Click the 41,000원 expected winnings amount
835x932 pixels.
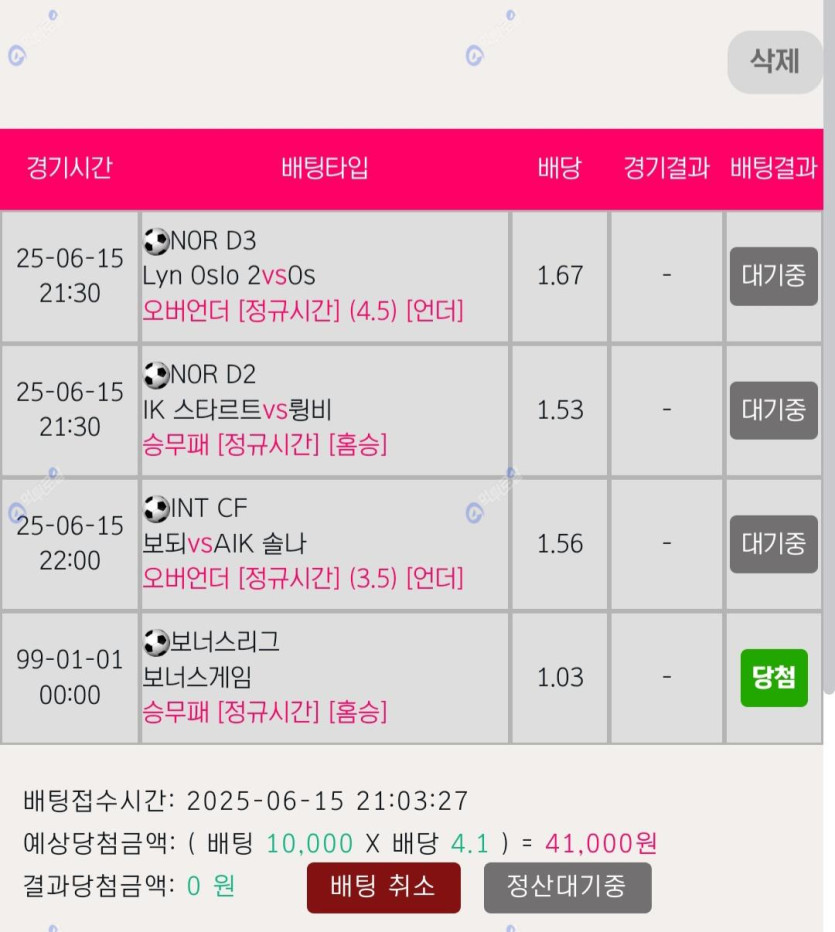coord(601,843)
